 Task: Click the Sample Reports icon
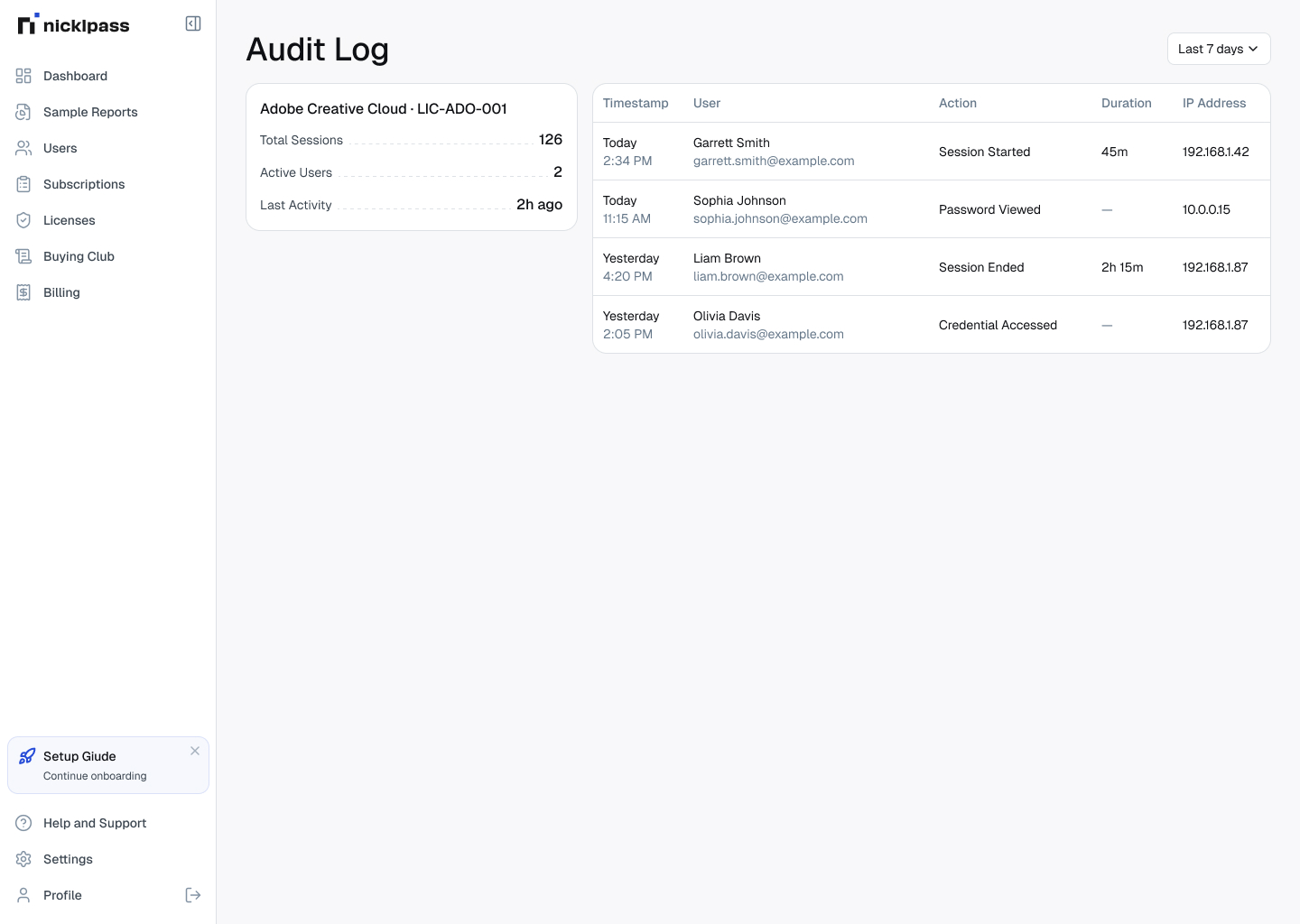[23, 112]
